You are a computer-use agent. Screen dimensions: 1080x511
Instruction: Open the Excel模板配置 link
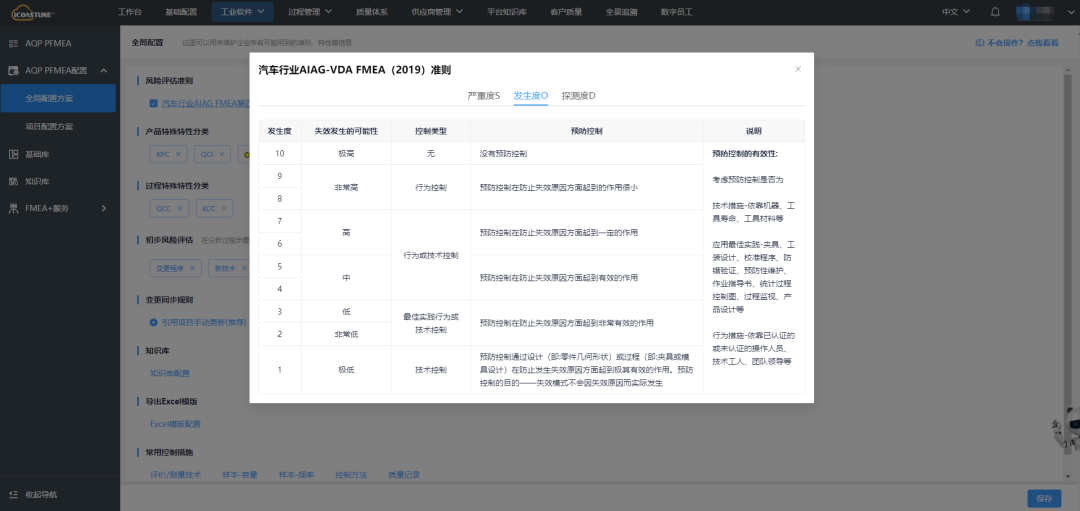(x=176, y=424)
